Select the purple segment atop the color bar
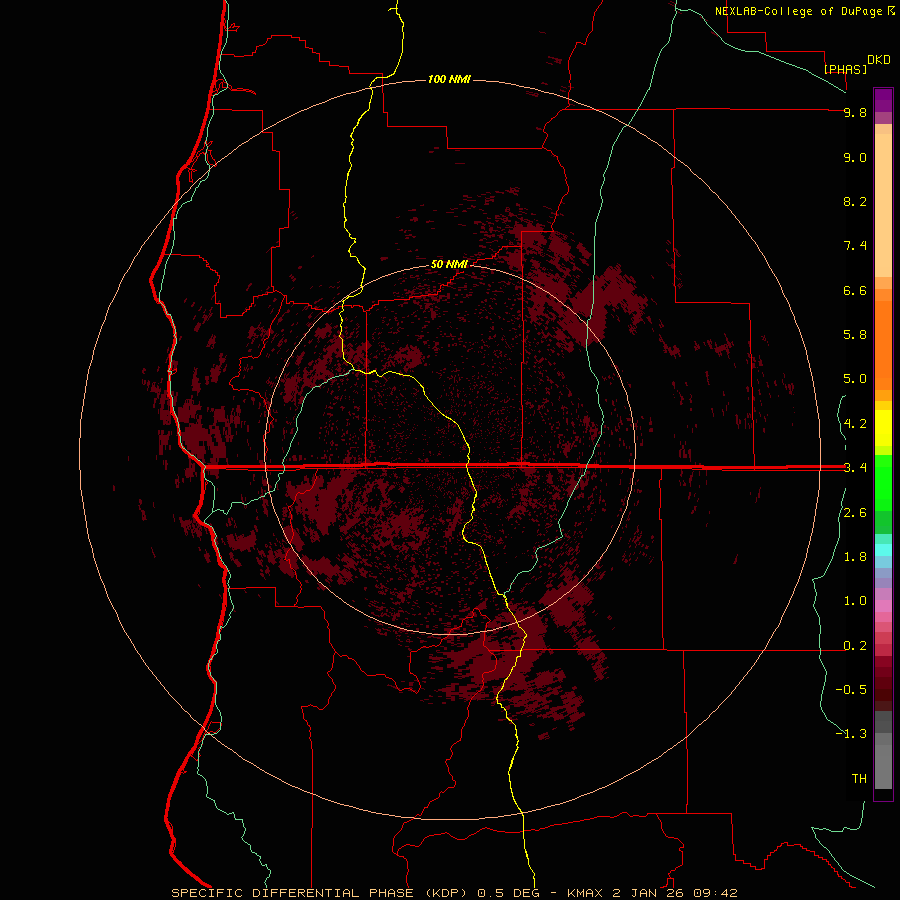The height and width of the screenshot is (900, 900). tap(883, 100)
